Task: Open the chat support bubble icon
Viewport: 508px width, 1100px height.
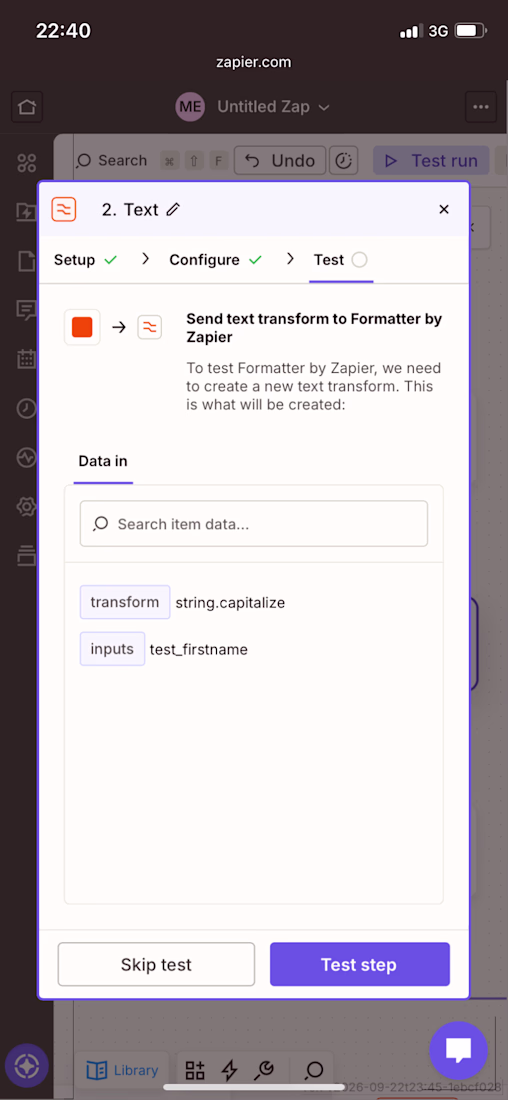Action: click(458, 1050)
